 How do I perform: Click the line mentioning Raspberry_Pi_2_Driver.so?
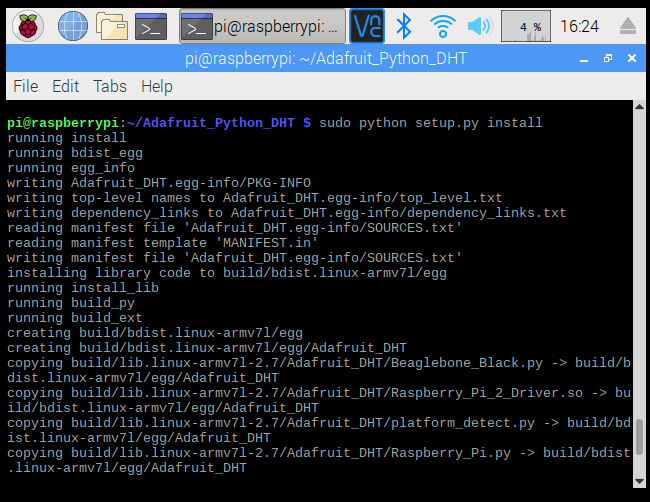pyautogui.click(x=319, y=400)
